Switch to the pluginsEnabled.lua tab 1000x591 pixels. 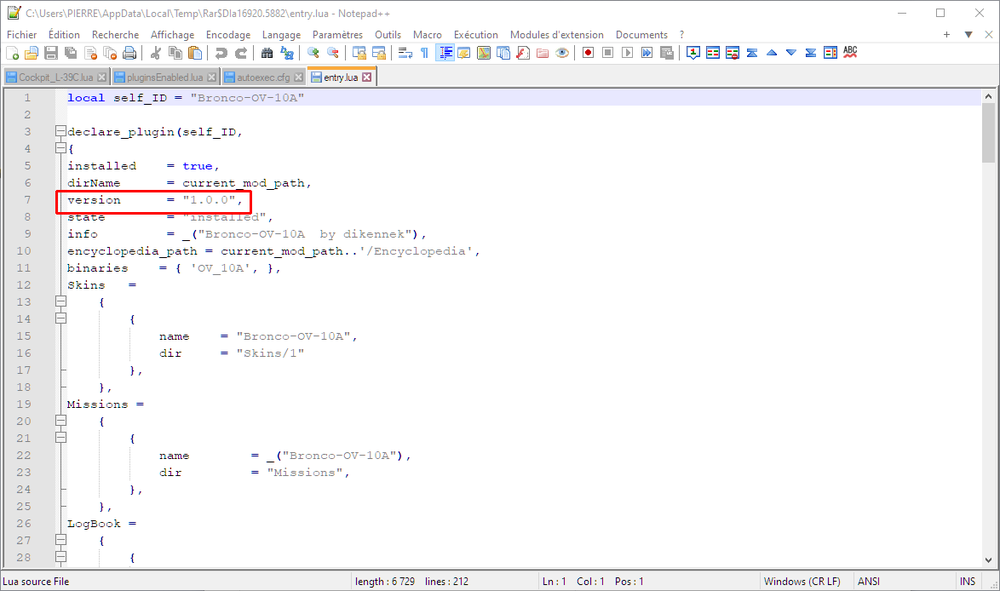(x=165, y=77)
